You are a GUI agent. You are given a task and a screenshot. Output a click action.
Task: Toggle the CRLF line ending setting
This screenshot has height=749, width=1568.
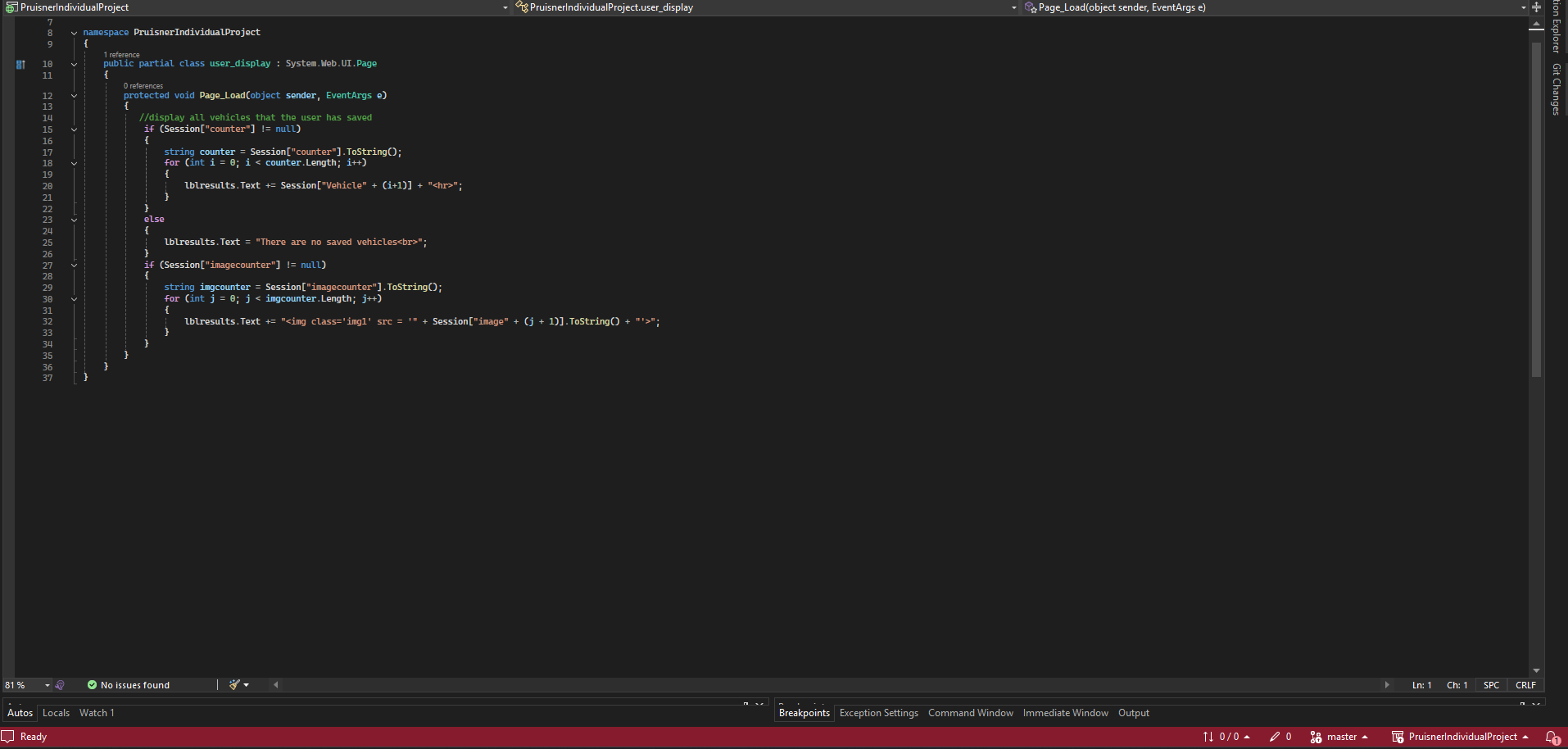click(x=1525, y=685)
